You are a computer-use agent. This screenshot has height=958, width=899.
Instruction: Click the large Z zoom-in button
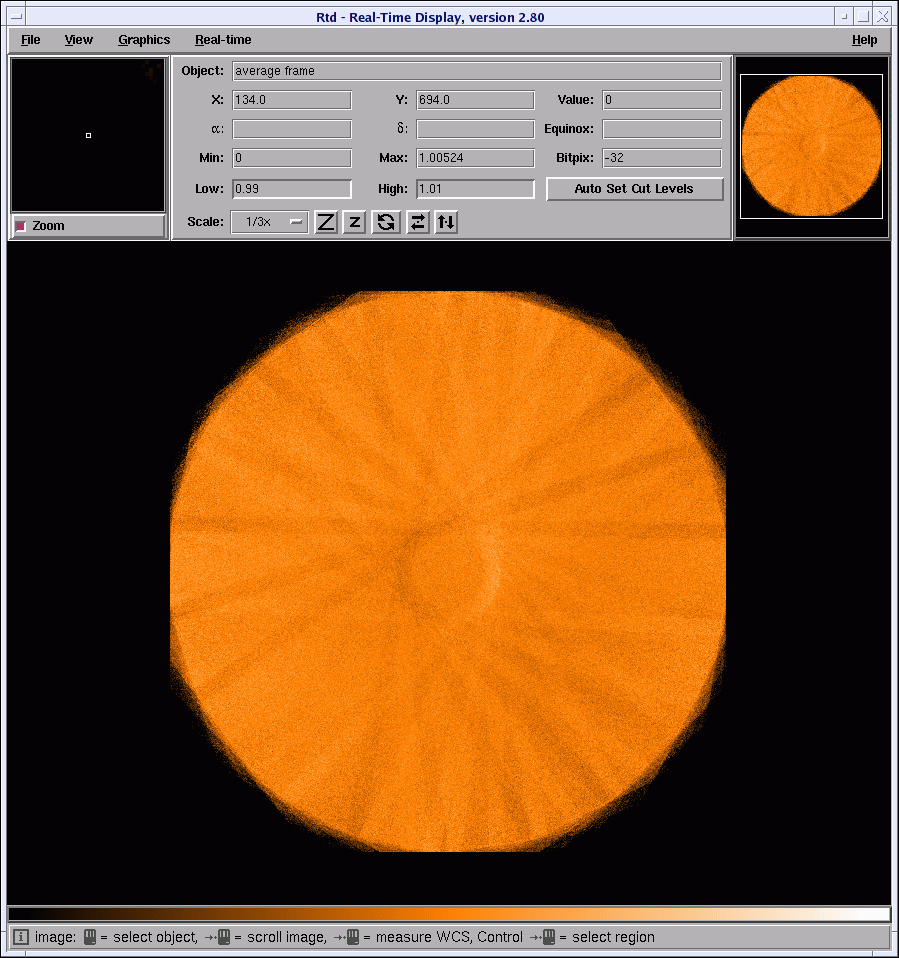(x=326, y=222)
